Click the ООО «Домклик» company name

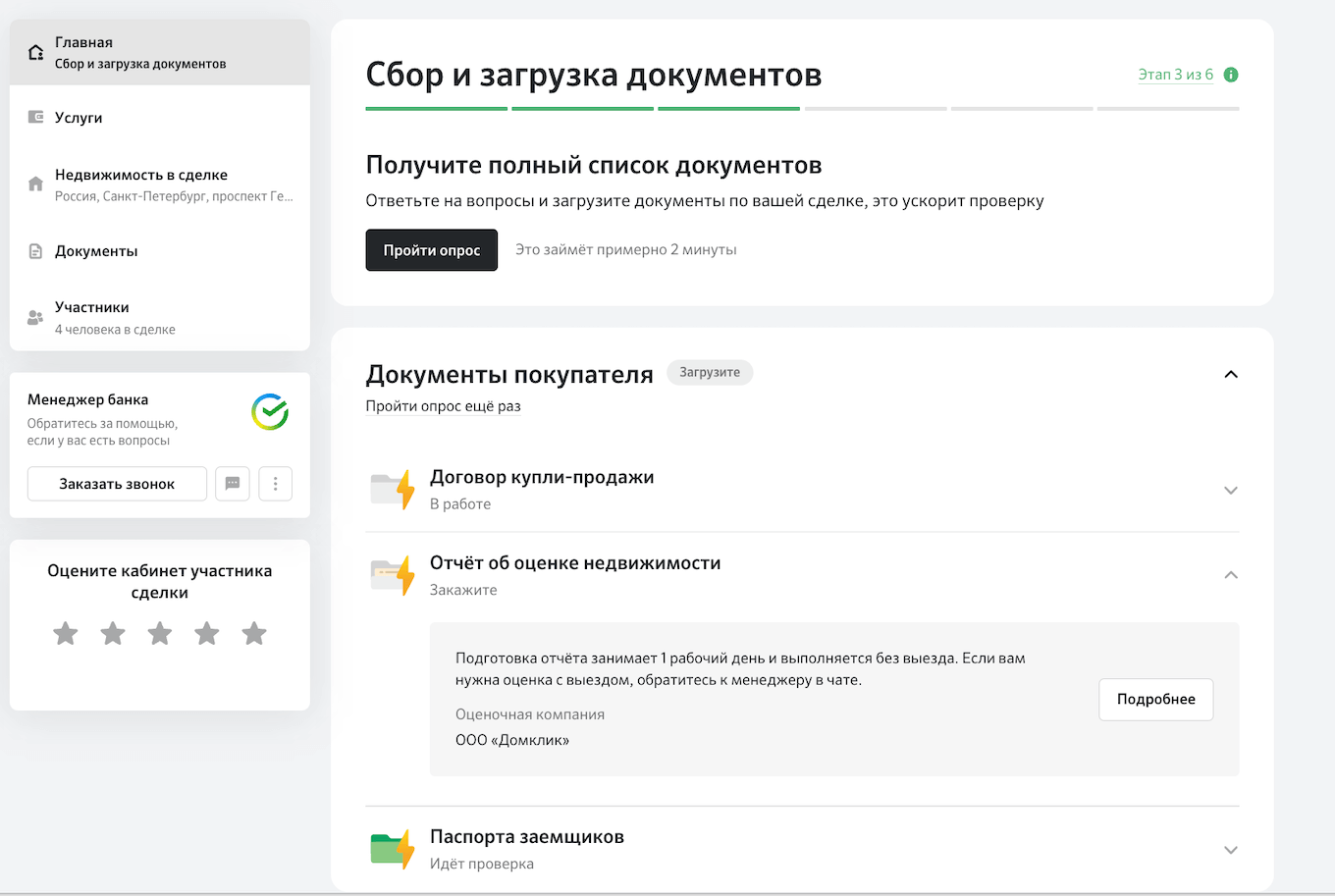[x=512, y=740]
